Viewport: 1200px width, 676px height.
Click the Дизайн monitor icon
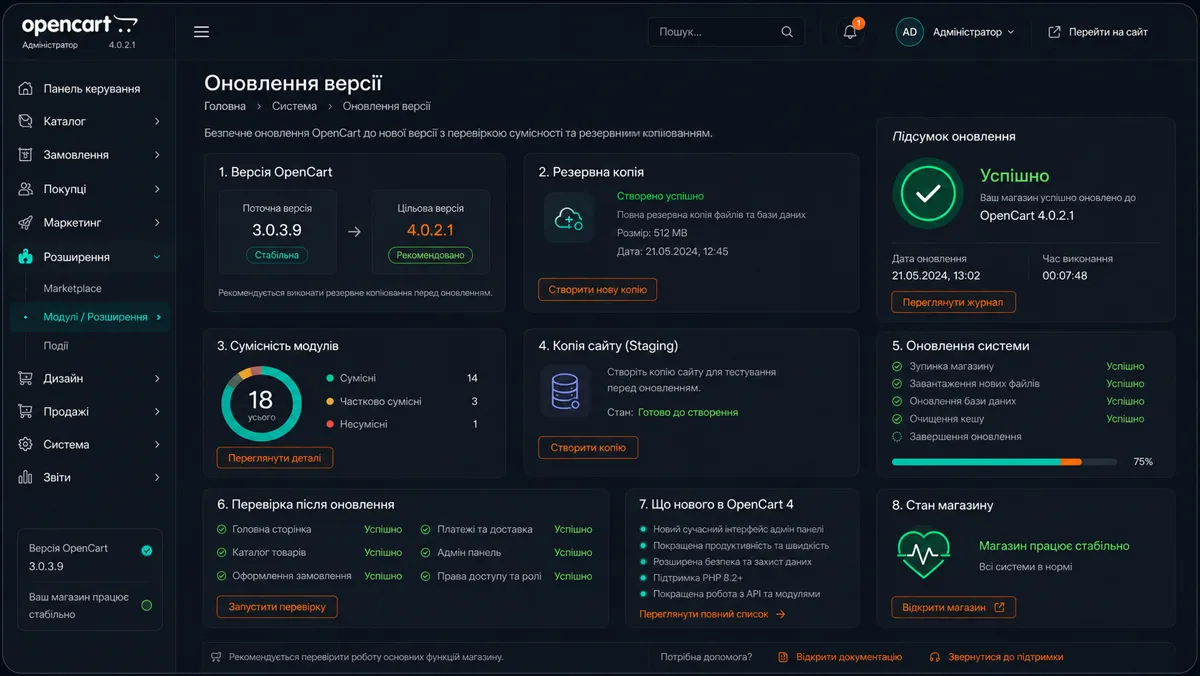26,379
